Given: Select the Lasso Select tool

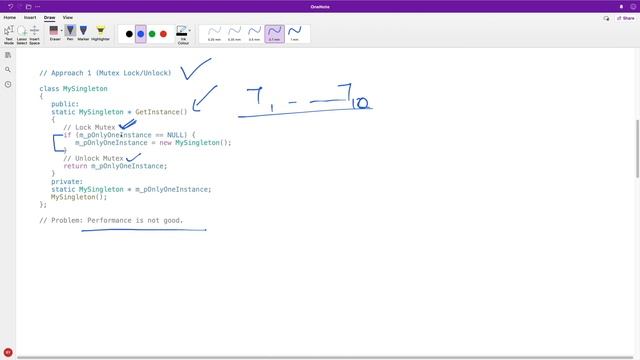Looking at the screenshot, I should coord(22,35).
